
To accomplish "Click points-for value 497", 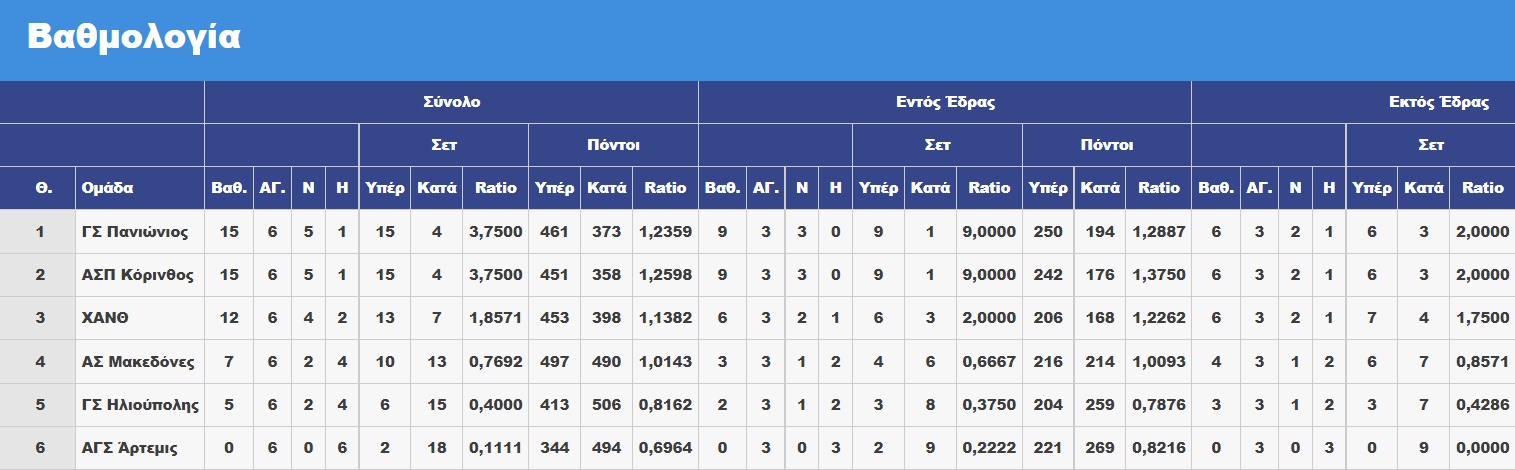I will point(554,362).
